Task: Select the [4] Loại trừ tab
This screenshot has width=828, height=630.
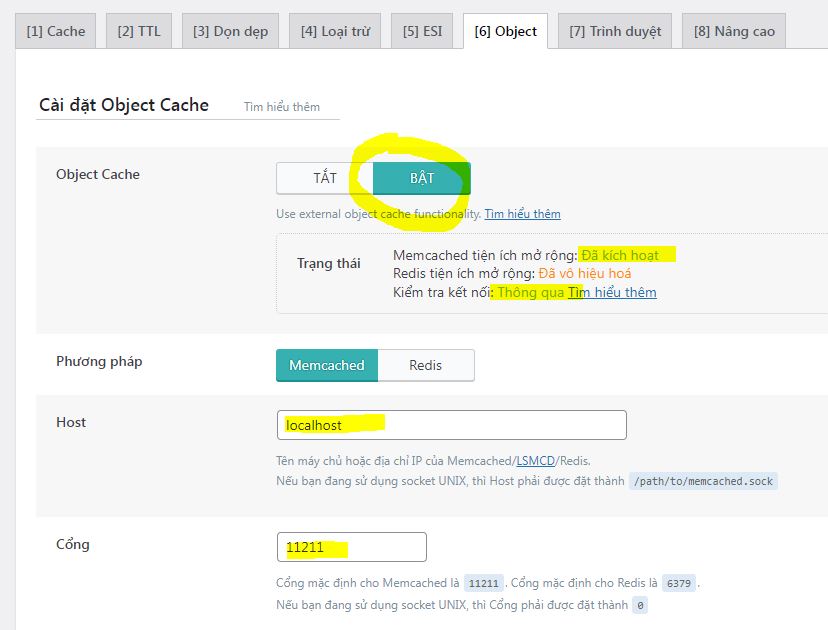Action: pyautogui.click(x=335, y=31)
